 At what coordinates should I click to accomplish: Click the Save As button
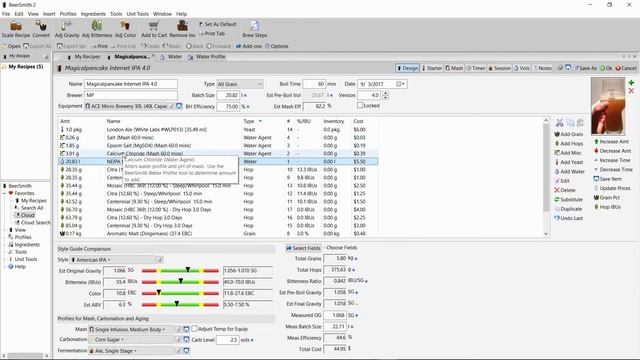[585, 68]
